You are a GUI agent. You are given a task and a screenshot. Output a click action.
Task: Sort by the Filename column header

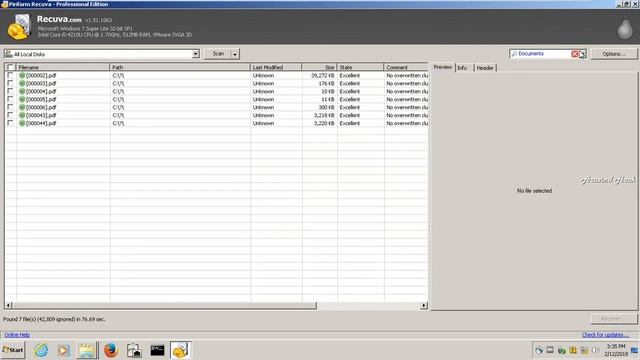pyautogui.click(x=63, y=67)
